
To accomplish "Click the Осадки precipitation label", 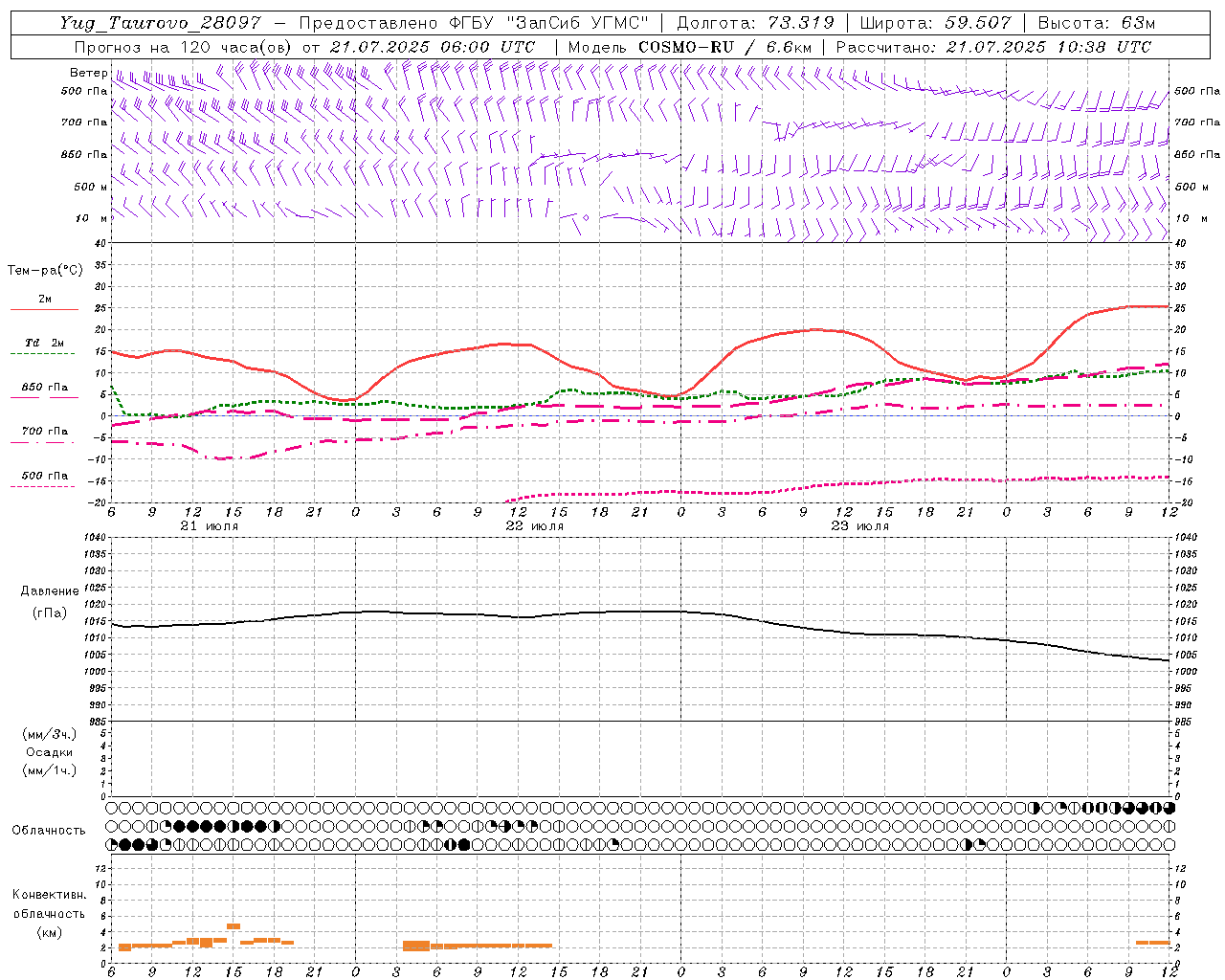I will click(x=50, y=752).
